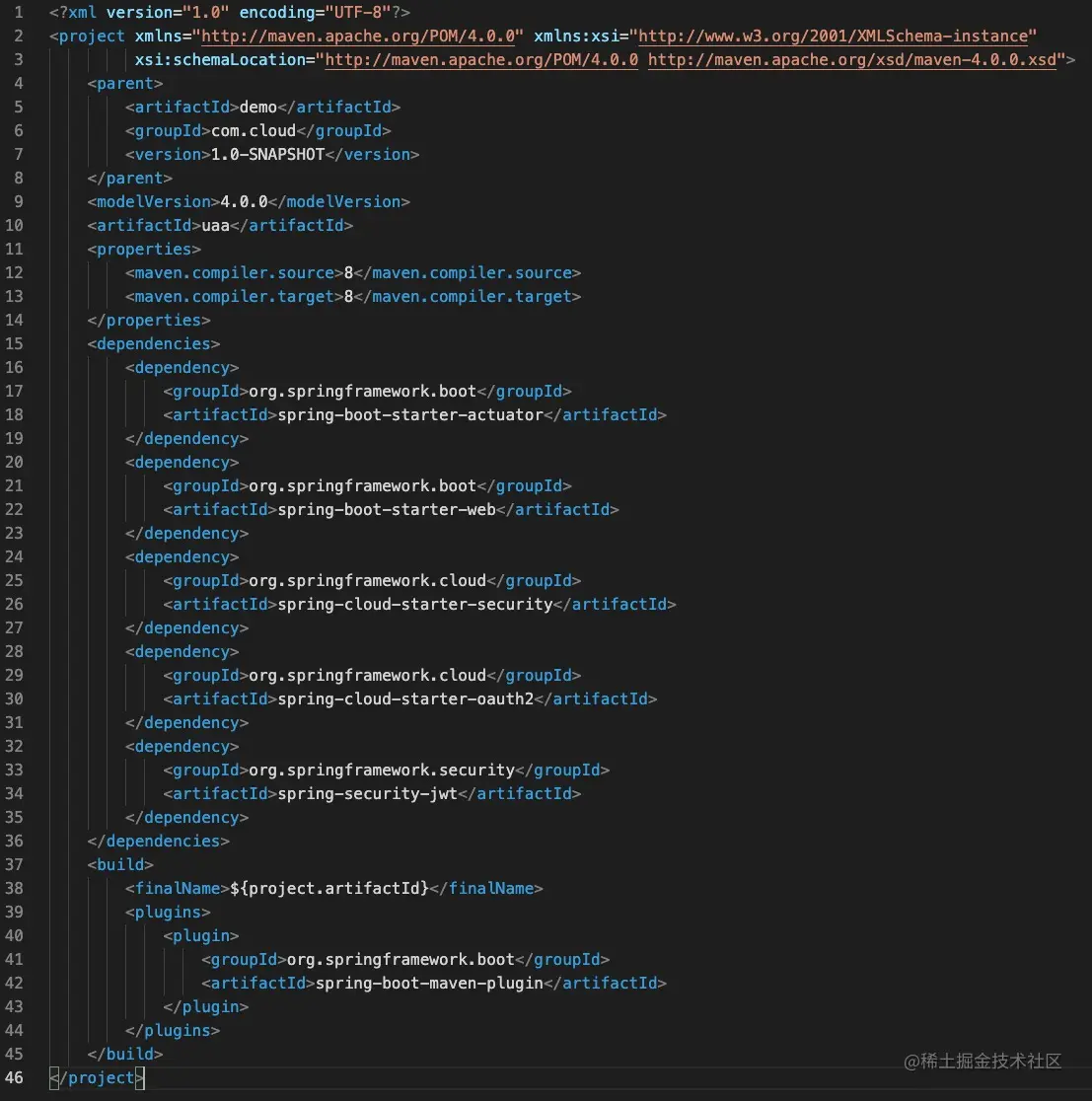
Task: Click the opening 'properties' tag
Action: click(144, 250)
